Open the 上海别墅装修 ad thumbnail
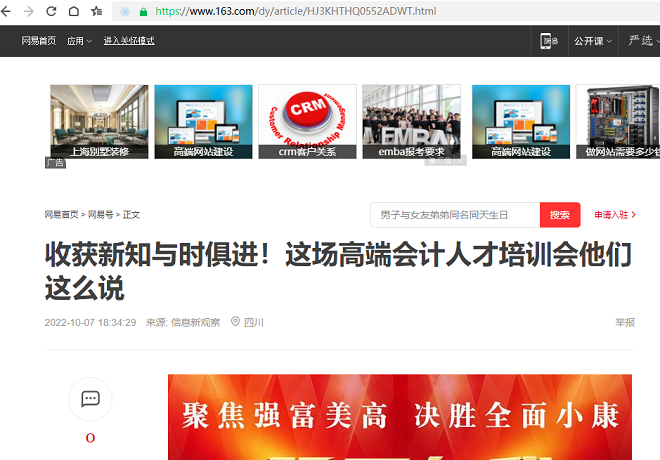 tap(99, 121)
